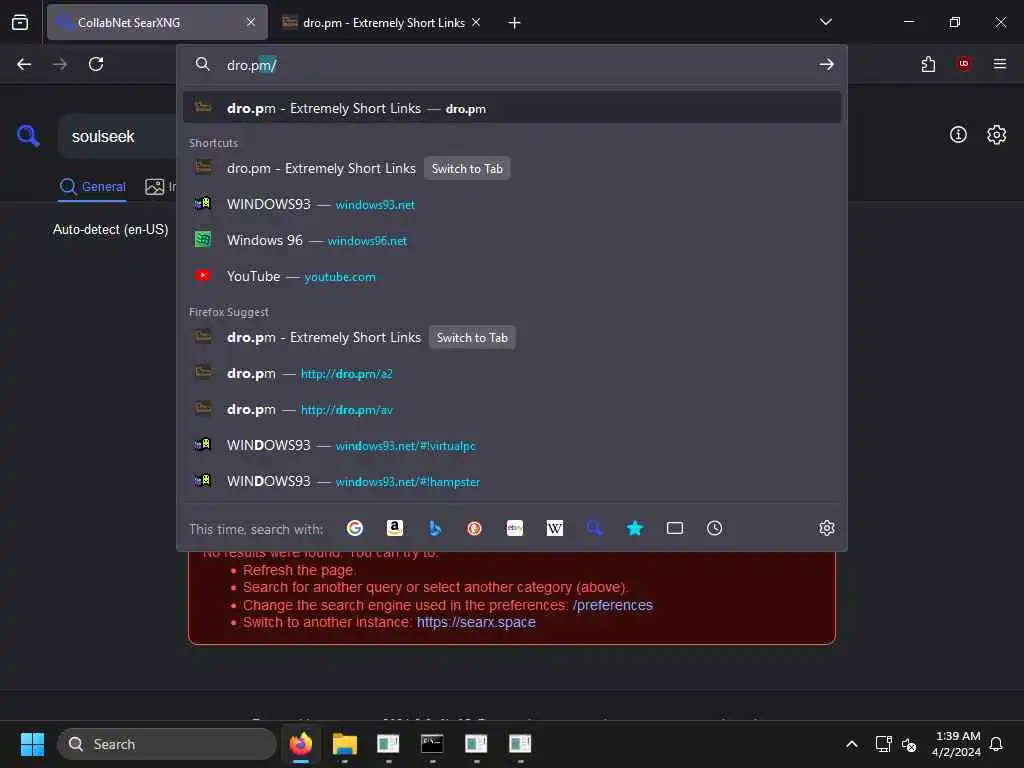Choose WINDOWS93 windows93.net shortcut
The image size is (1024, 768).
click(x=511, y=204)
